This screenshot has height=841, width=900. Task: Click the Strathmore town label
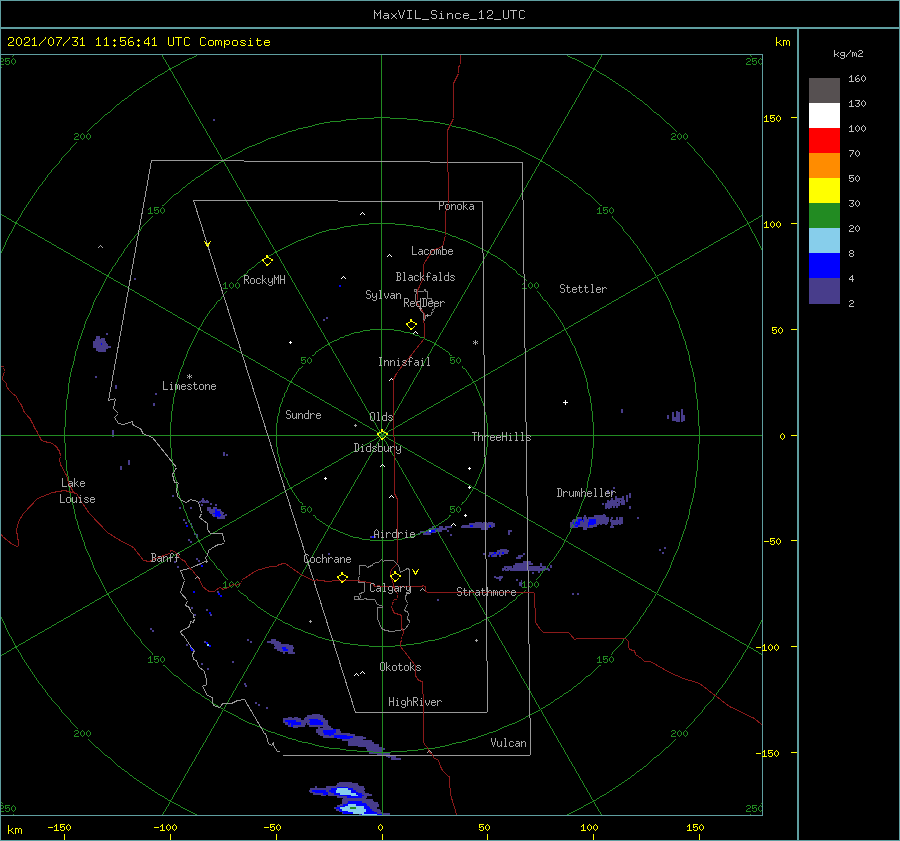(x=486, y=592)
